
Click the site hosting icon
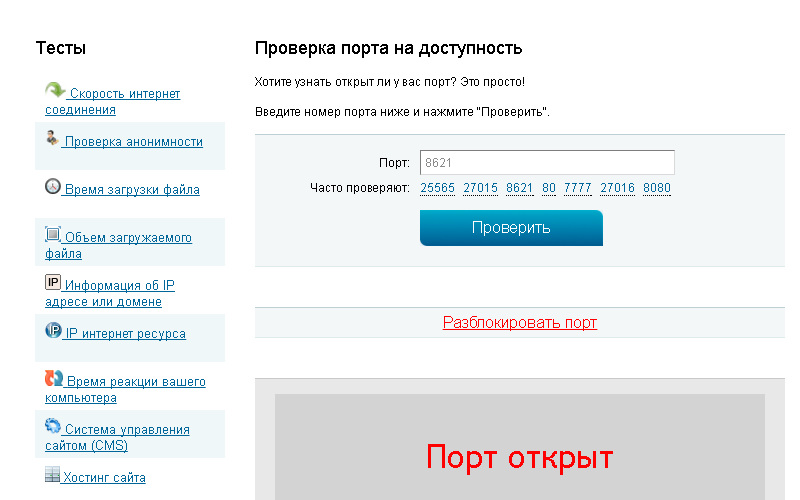point(53,474)
